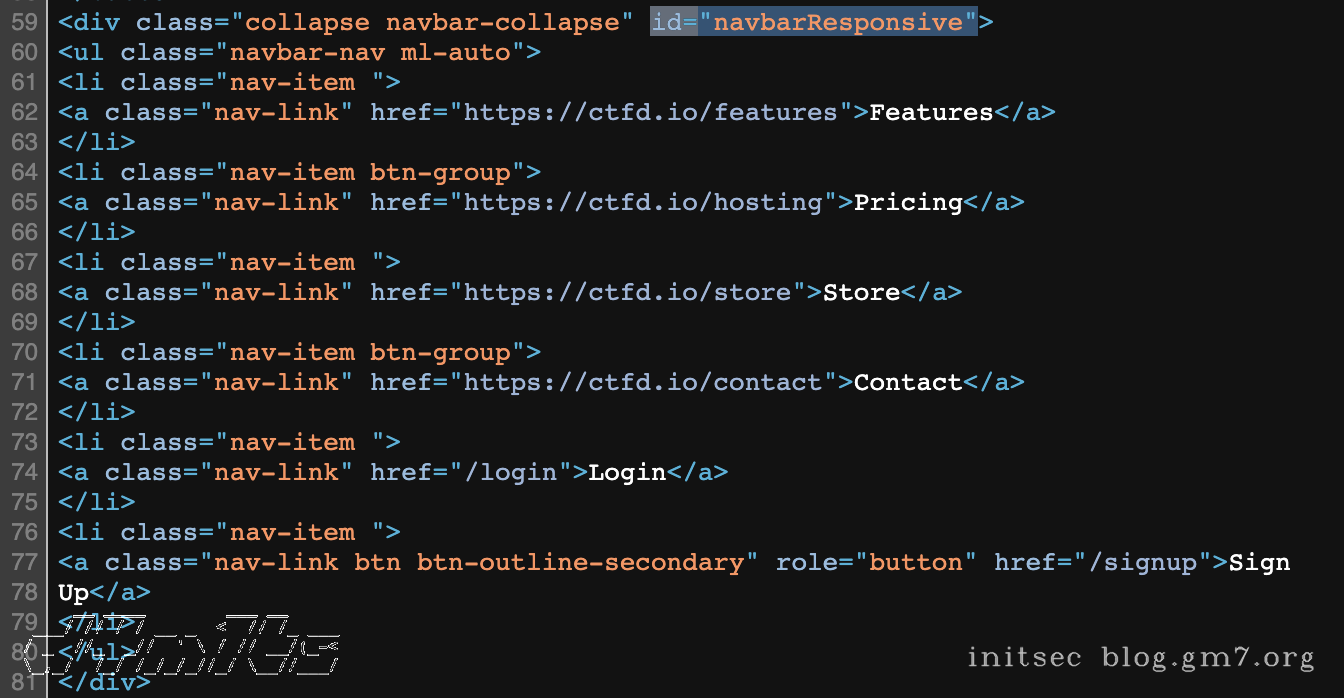Click the Features link text
The image size is (1344, 698).
(931, 112)
